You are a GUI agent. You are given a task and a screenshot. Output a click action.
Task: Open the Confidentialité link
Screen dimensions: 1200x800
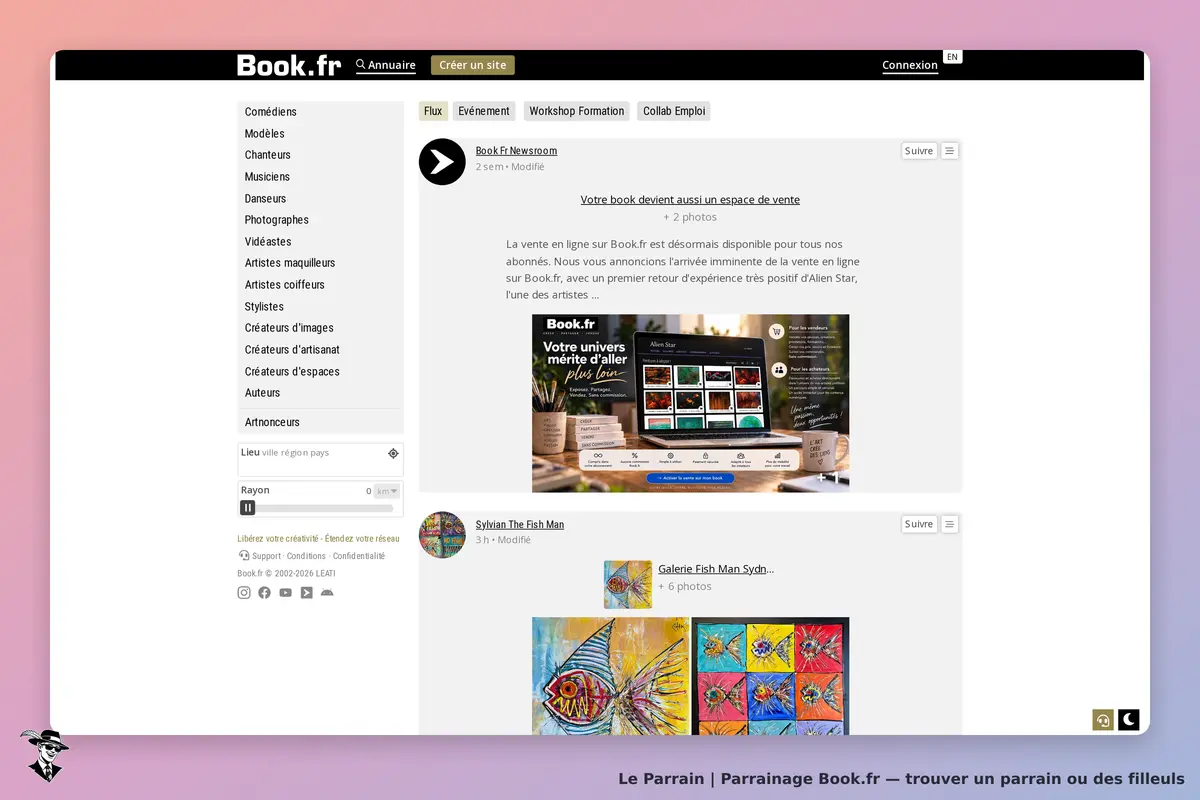coord(359,556)
